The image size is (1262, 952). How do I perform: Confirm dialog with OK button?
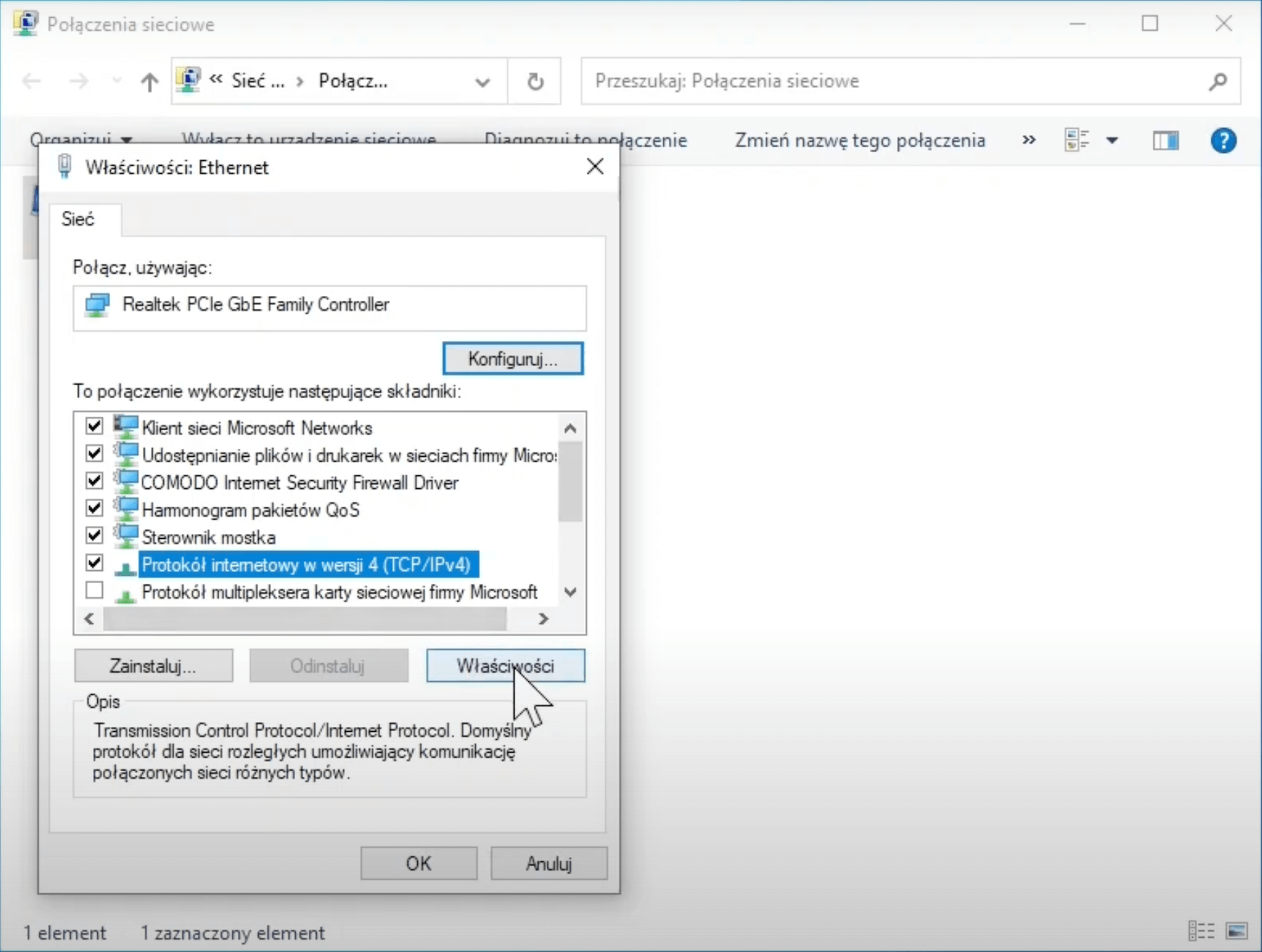(419, 863)
